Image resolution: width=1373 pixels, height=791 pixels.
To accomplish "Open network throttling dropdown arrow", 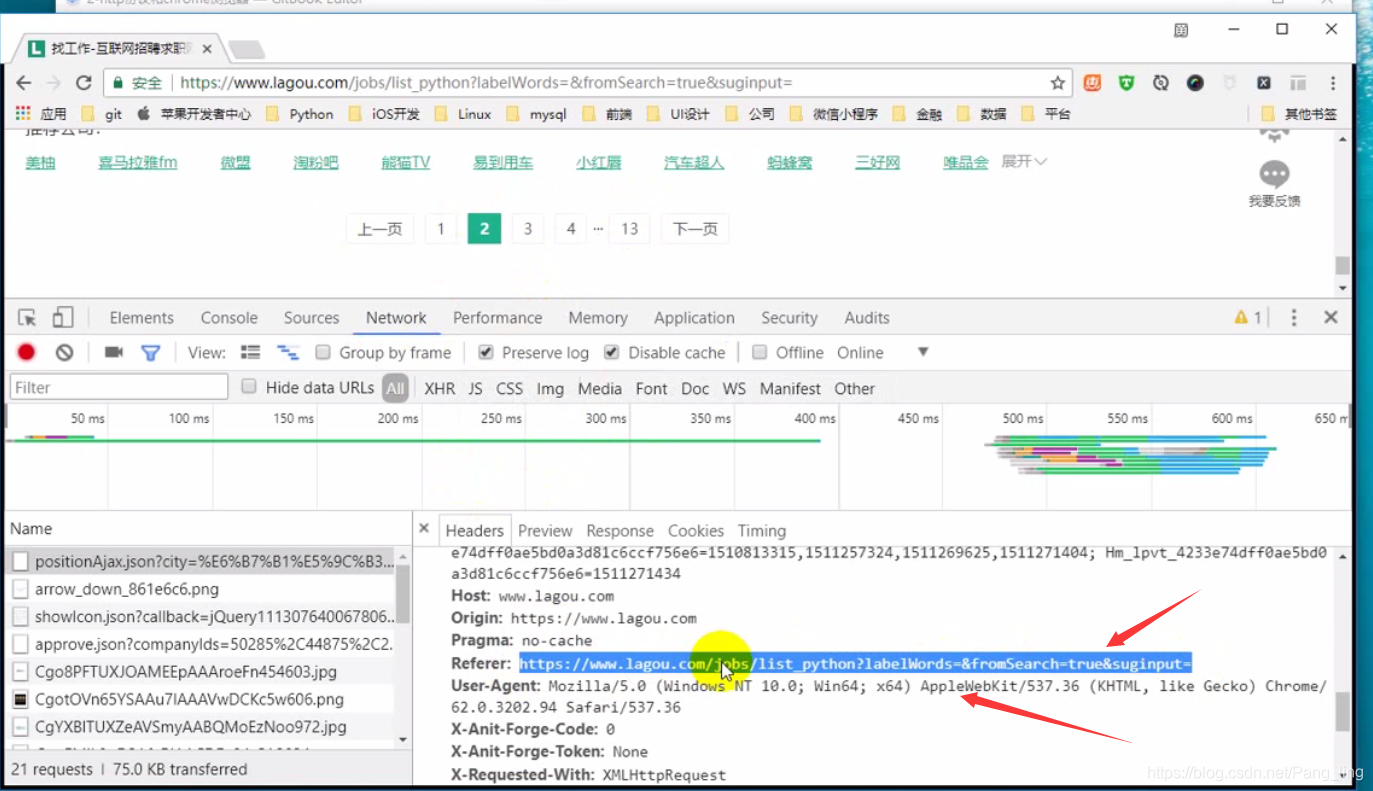I will point(923,352).
